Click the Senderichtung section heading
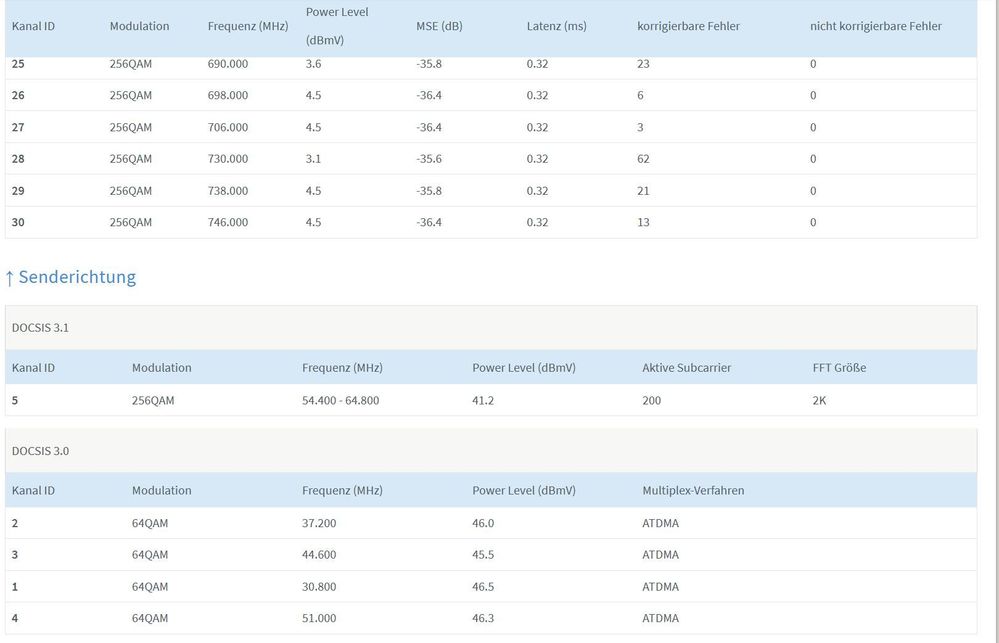 [77, 277]
